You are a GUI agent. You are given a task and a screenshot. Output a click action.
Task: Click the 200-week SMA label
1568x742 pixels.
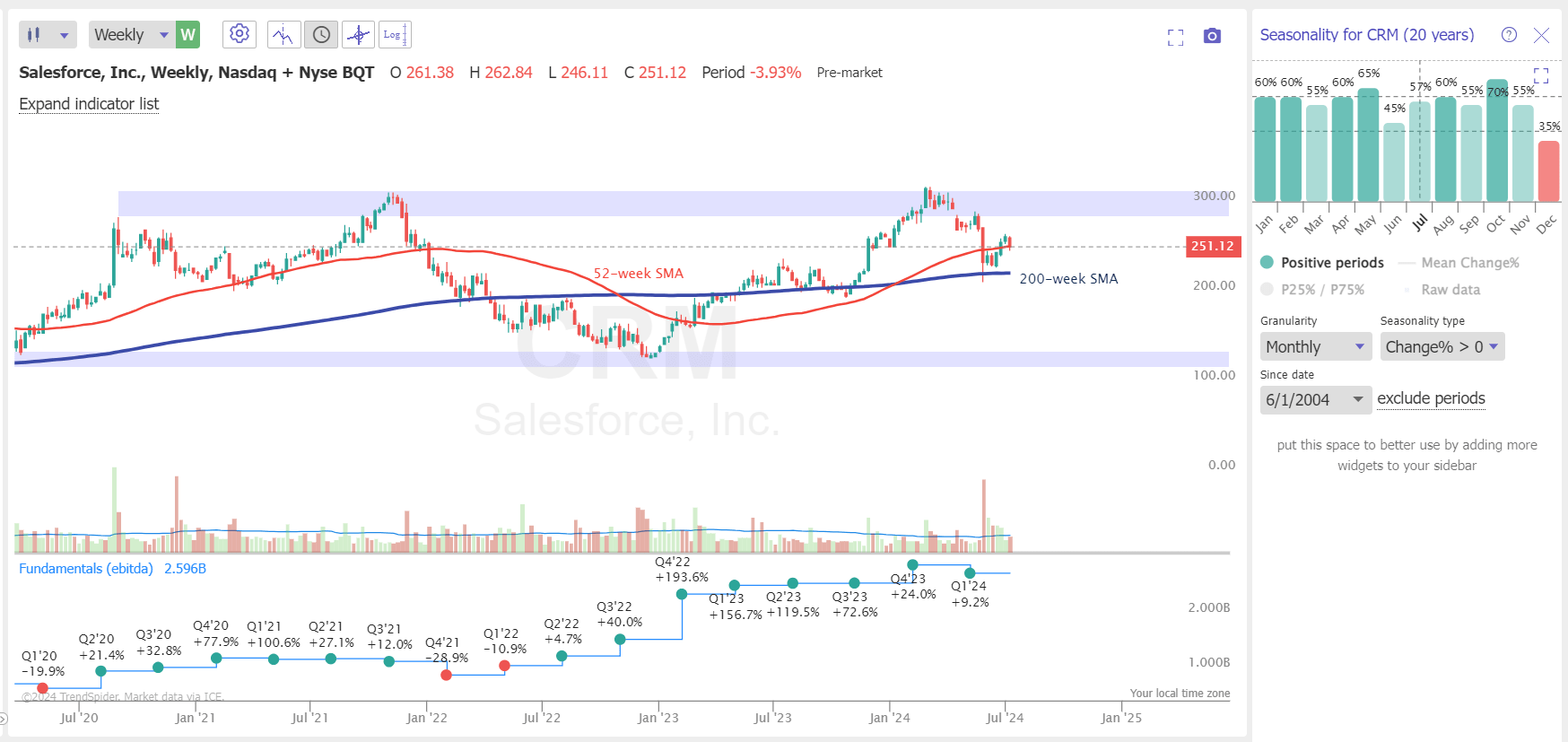click(x=1068, y=279)
